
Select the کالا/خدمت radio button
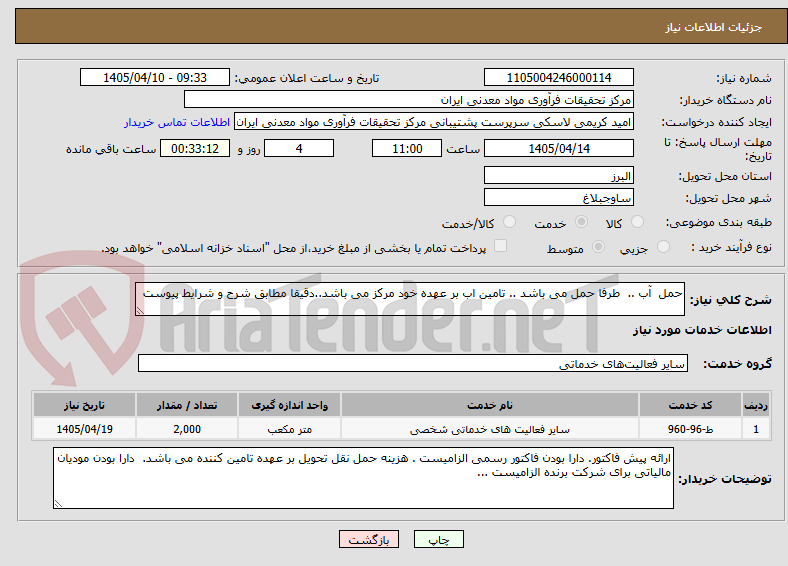(510, 222)
